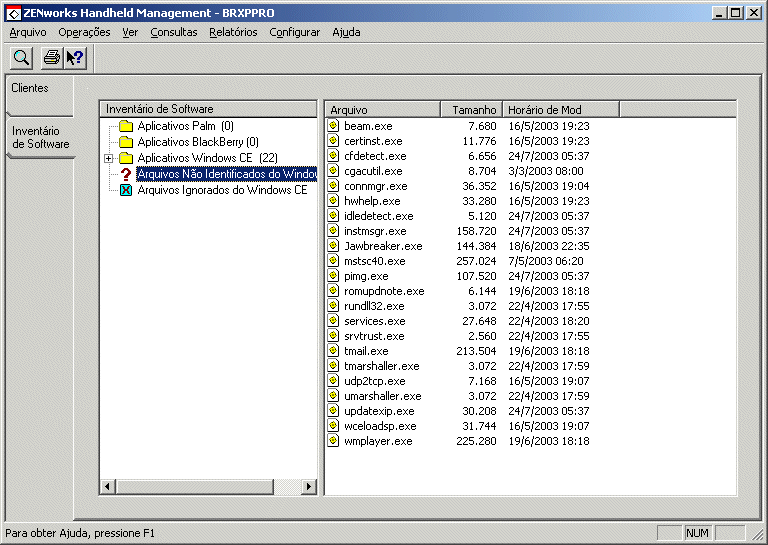The image size is (768, 545).
Task: Click the file icon beside cfdetect.exe
Action: click(334, 156)
